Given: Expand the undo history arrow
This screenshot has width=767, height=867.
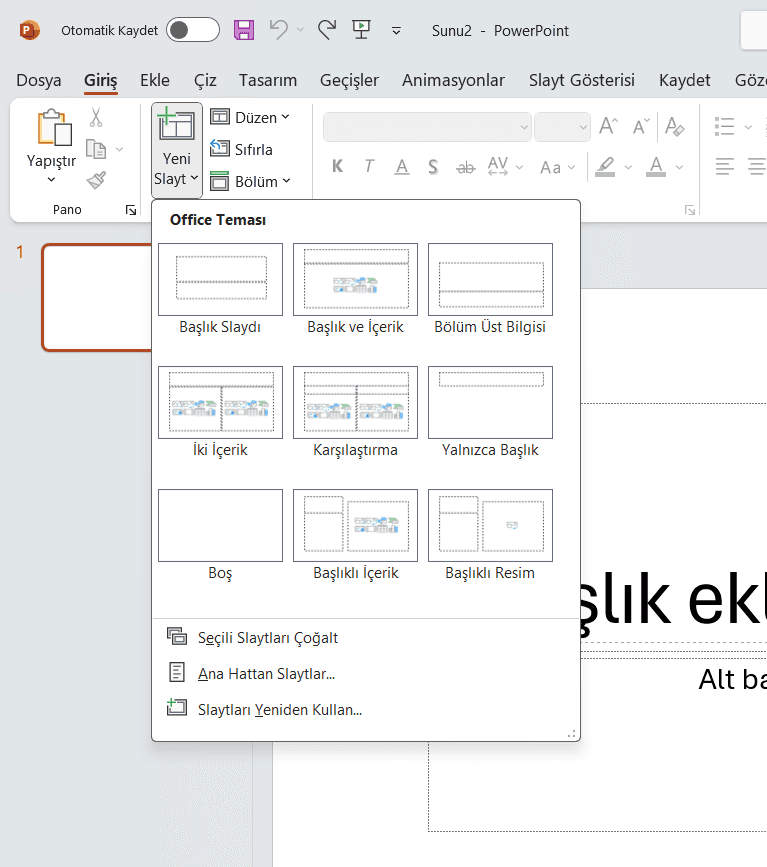Looking at the screenshot, I should click(x=300, y=30).
